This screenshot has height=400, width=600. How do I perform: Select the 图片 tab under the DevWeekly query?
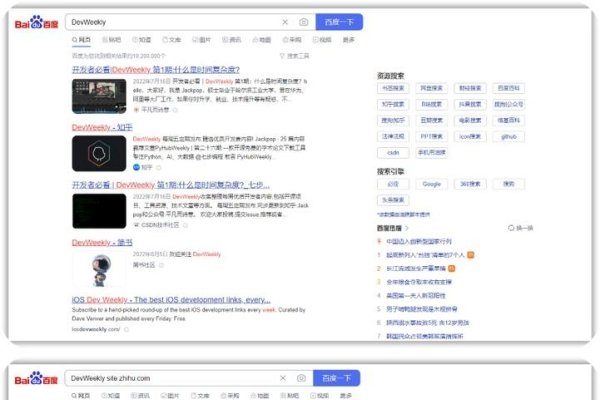pyautogui.click(x=202, y=40)
